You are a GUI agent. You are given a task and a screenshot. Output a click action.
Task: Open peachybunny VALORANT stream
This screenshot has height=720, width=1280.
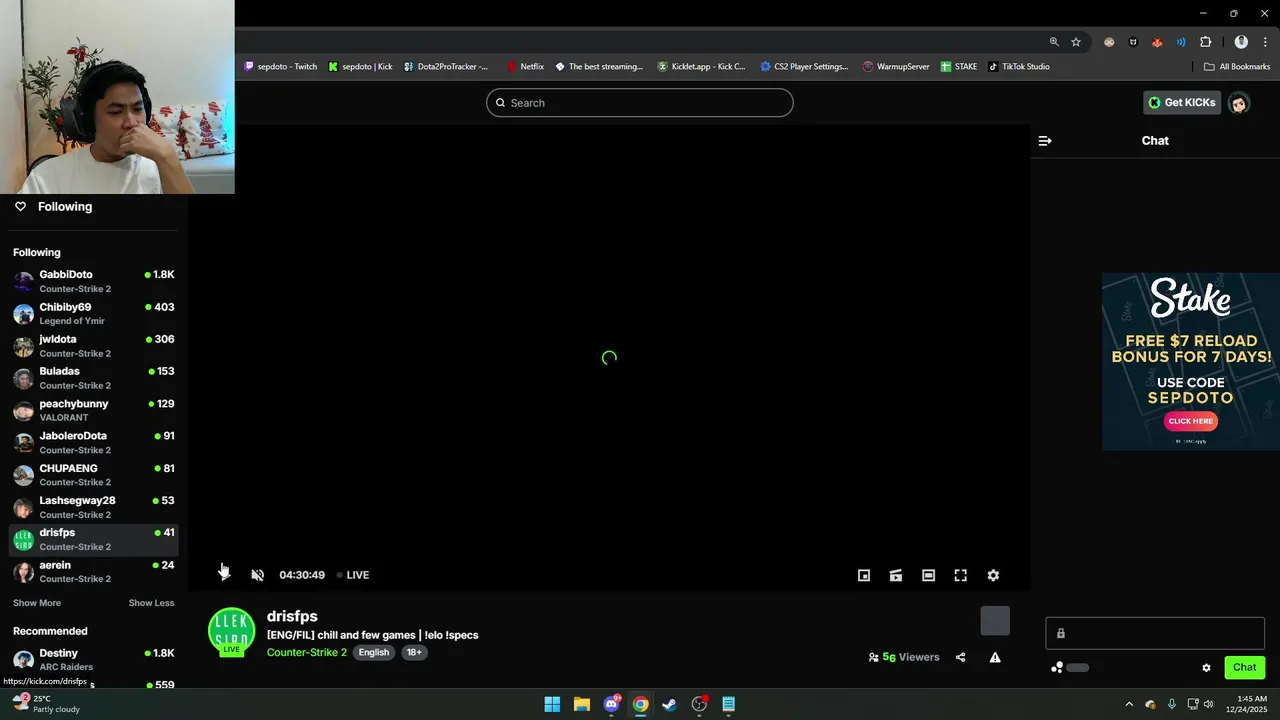pyautogui.click(x=94, y=410)
